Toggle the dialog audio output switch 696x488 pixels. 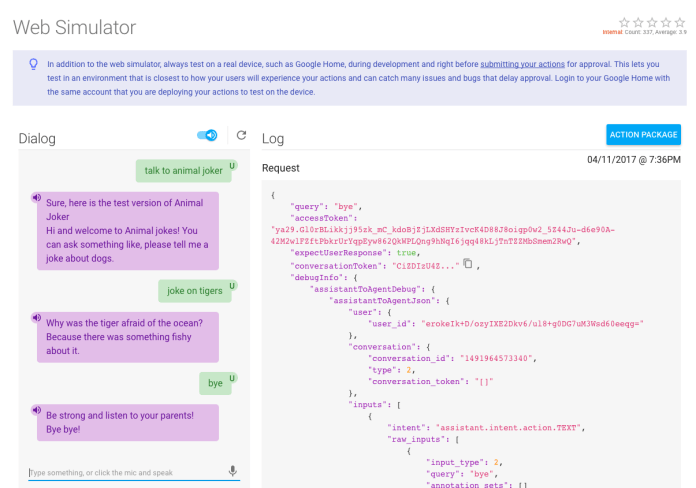(208, 136)
